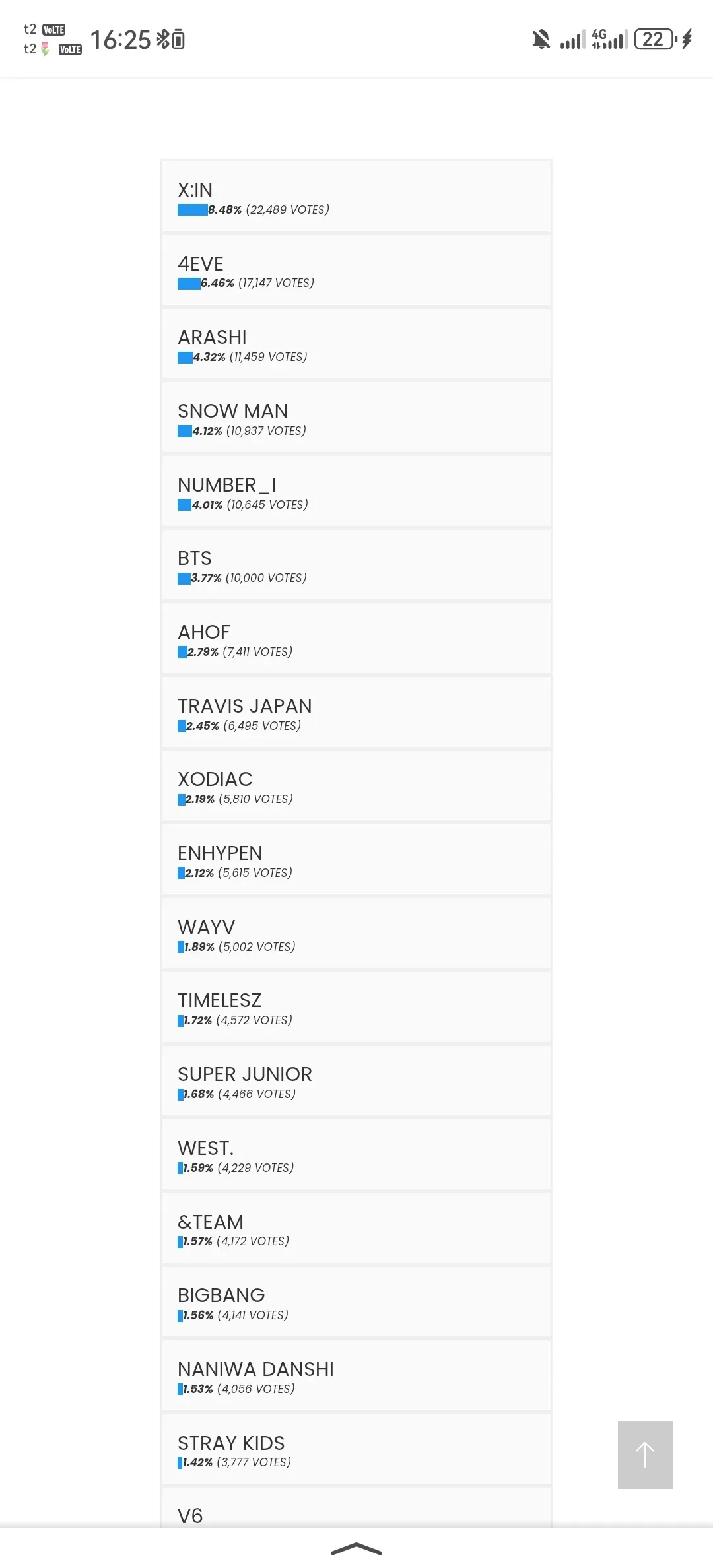The image size is (713, 1568).
Task: Select the X:IN poll entry
Action: [x=356, y=197]
